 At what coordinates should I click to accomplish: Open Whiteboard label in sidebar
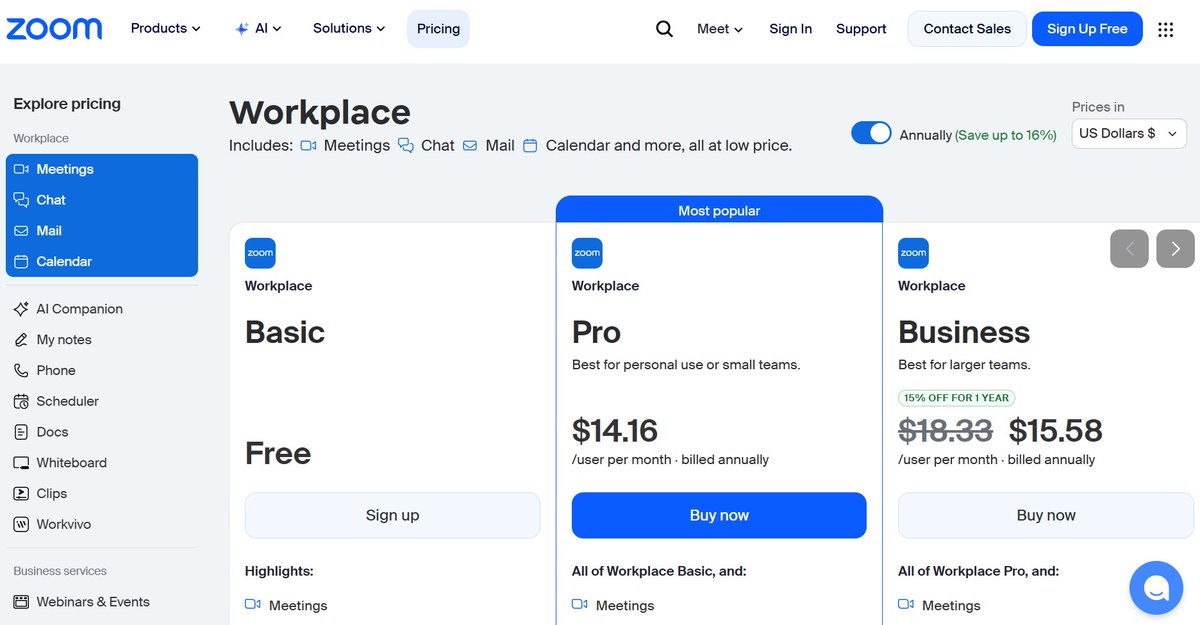72,463
